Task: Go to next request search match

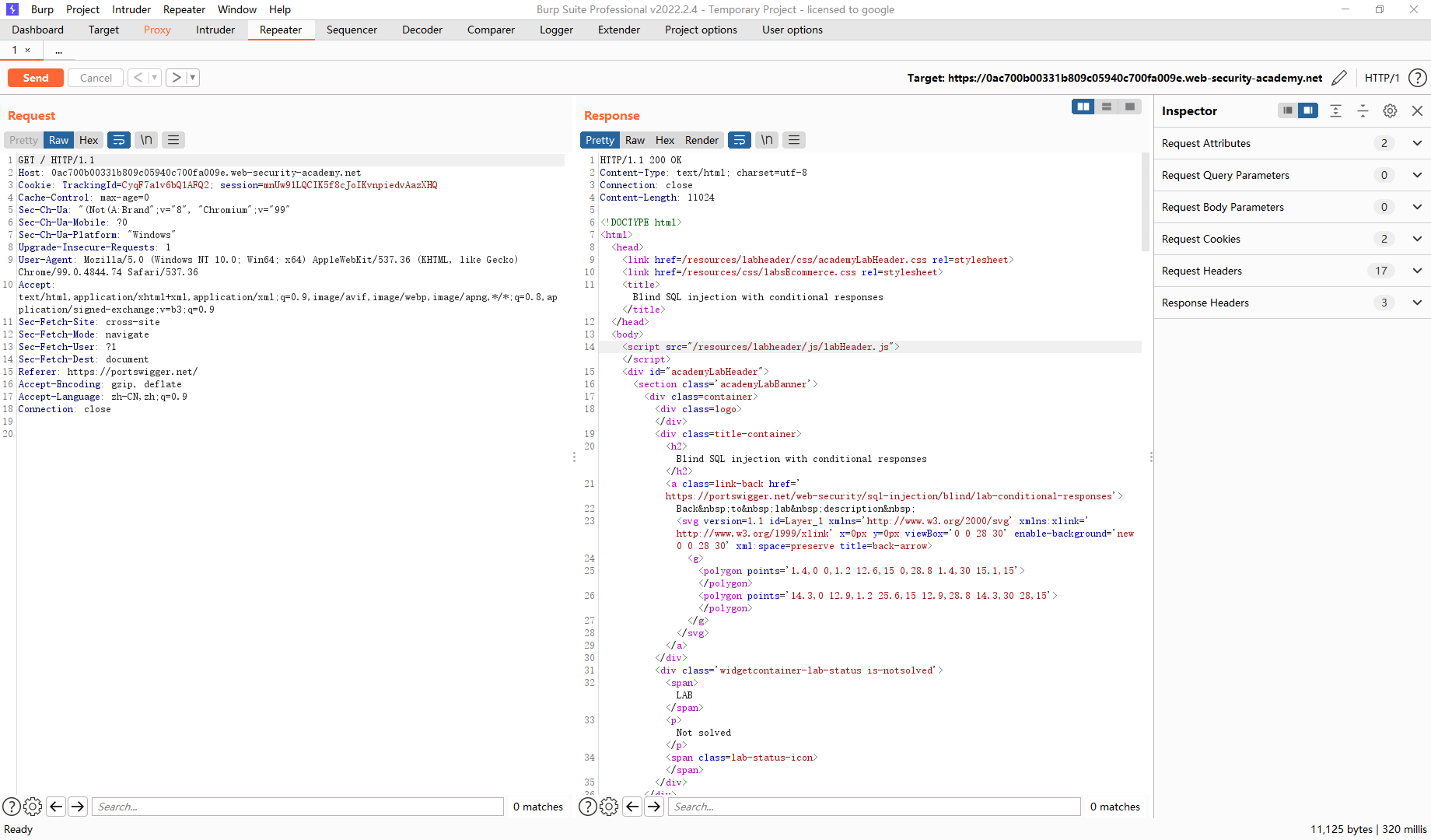Action: [78, 807]
